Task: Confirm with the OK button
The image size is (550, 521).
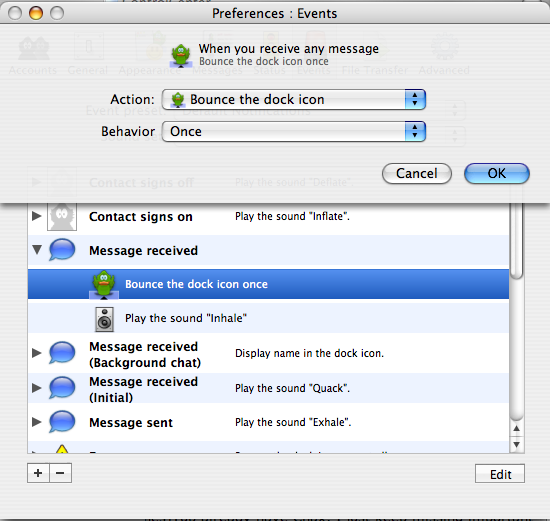Action: pos(497,173)
